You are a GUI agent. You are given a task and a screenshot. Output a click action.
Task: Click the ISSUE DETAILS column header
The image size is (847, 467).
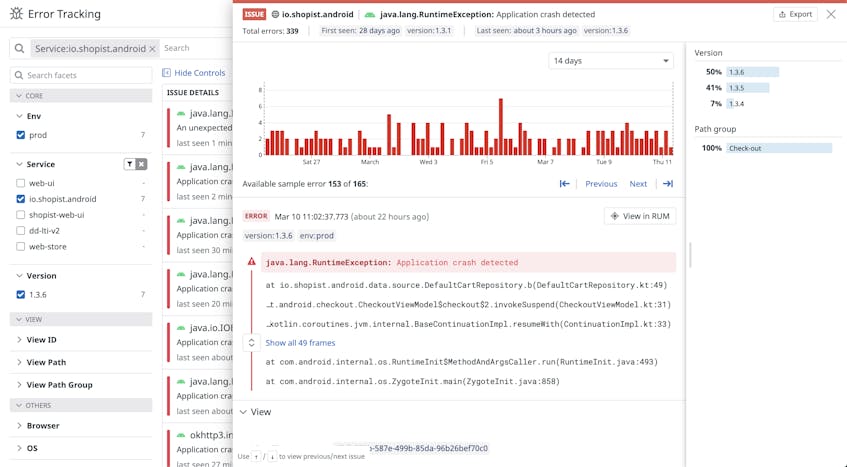click(193, 93)
